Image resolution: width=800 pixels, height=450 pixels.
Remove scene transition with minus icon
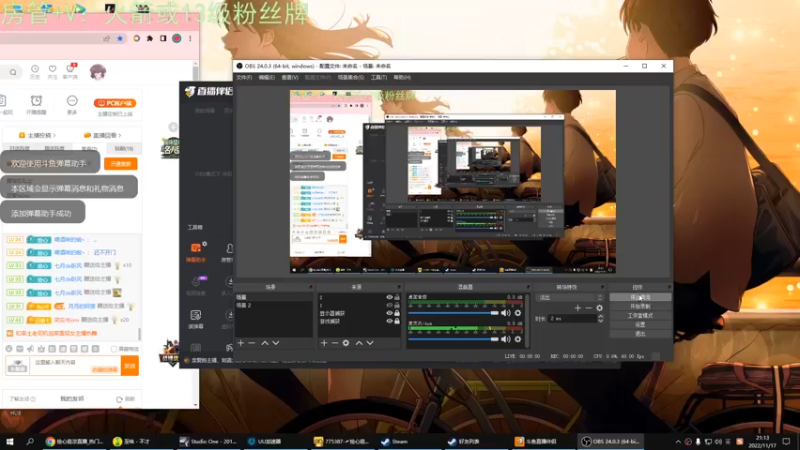tap(588, 308)
